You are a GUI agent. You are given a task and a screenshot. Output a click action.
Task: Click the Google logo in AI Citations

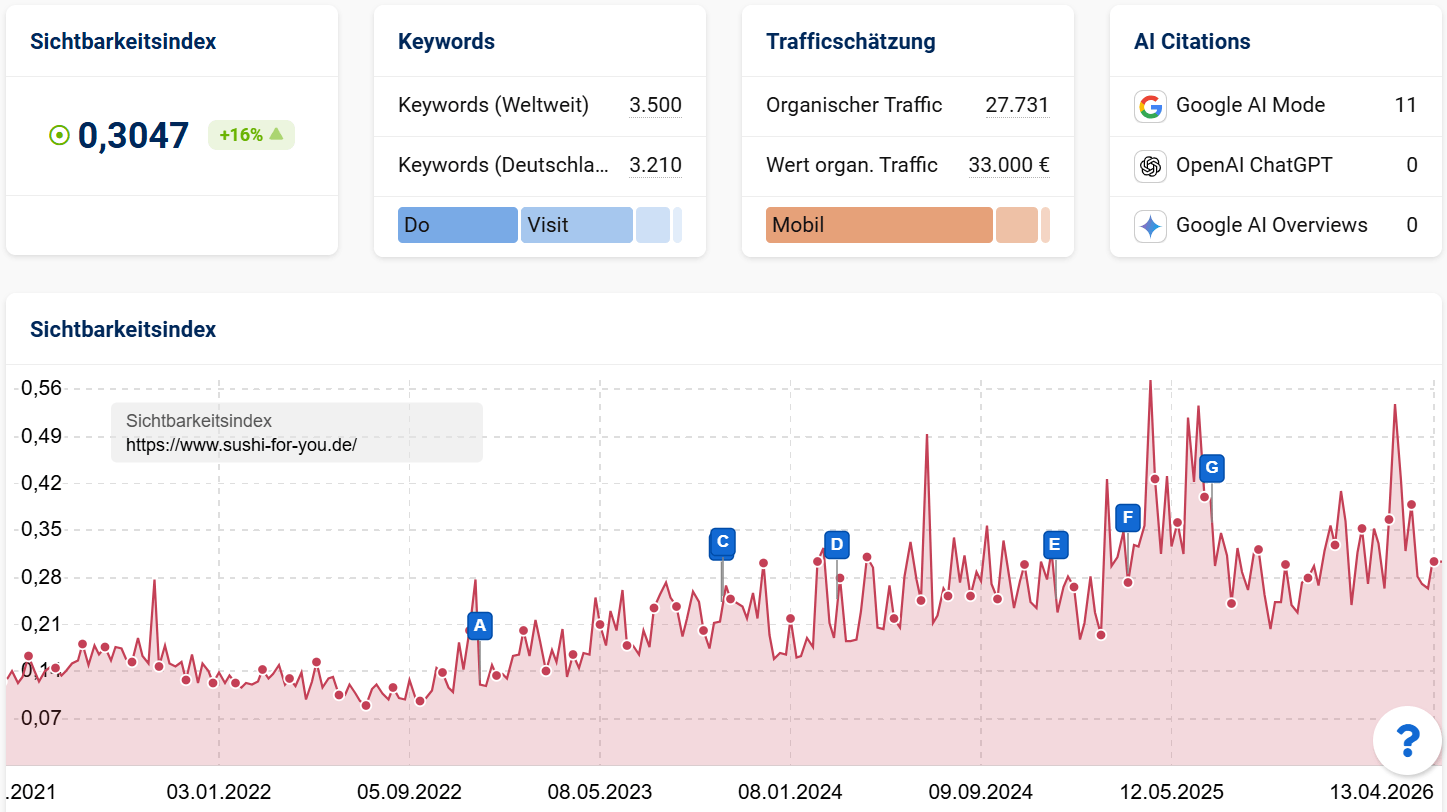(x=1150, y=105)
